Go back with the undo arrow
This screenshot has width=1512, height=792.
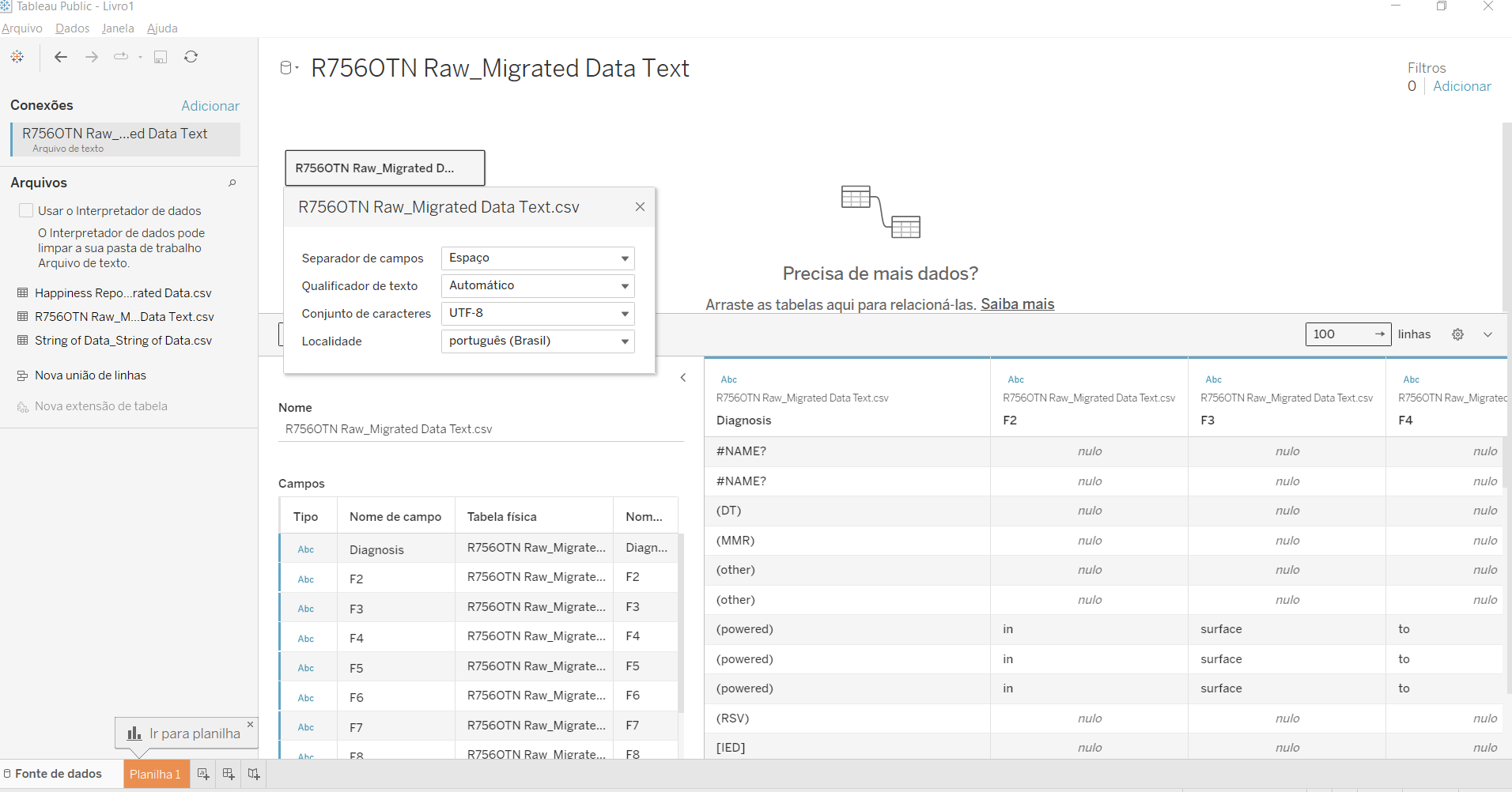pos(61,57)
